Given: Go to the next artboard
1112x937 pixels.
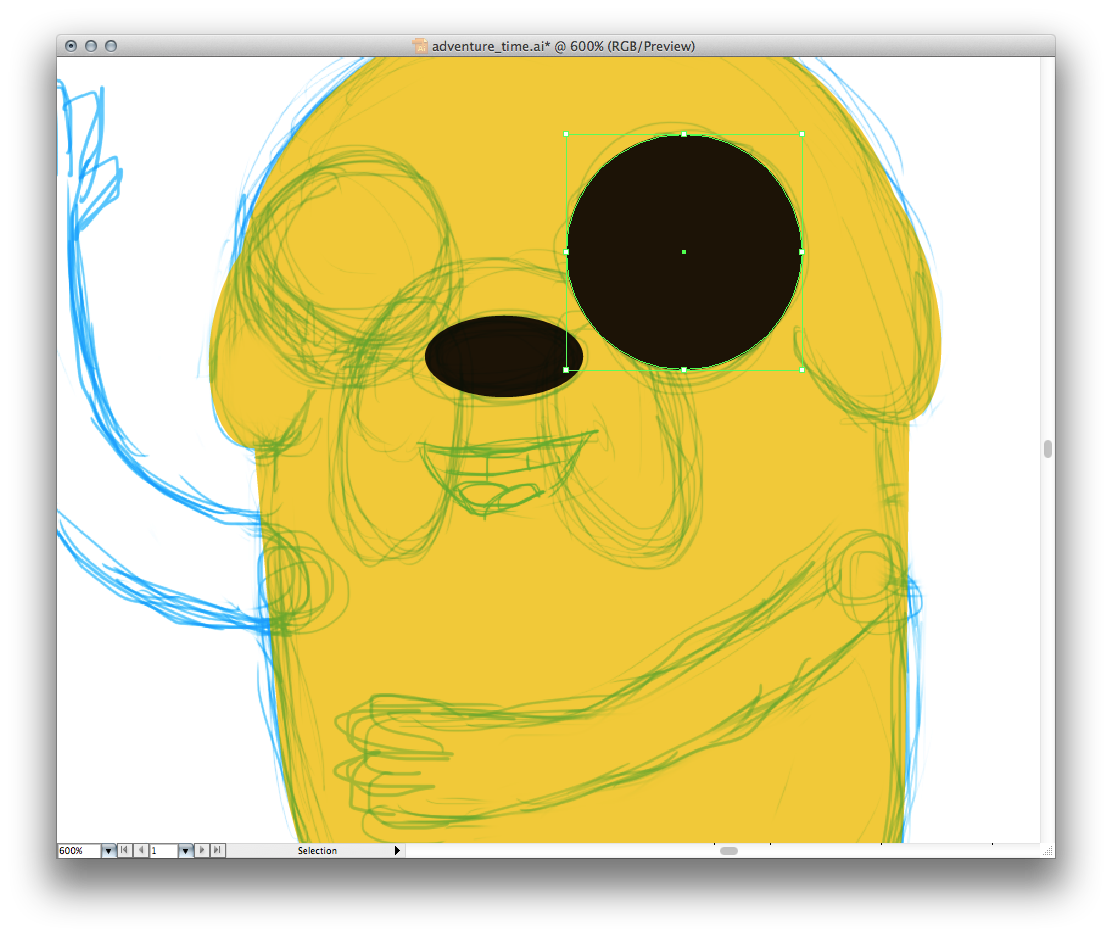Looking at the screenshot, I should point(203,851).
